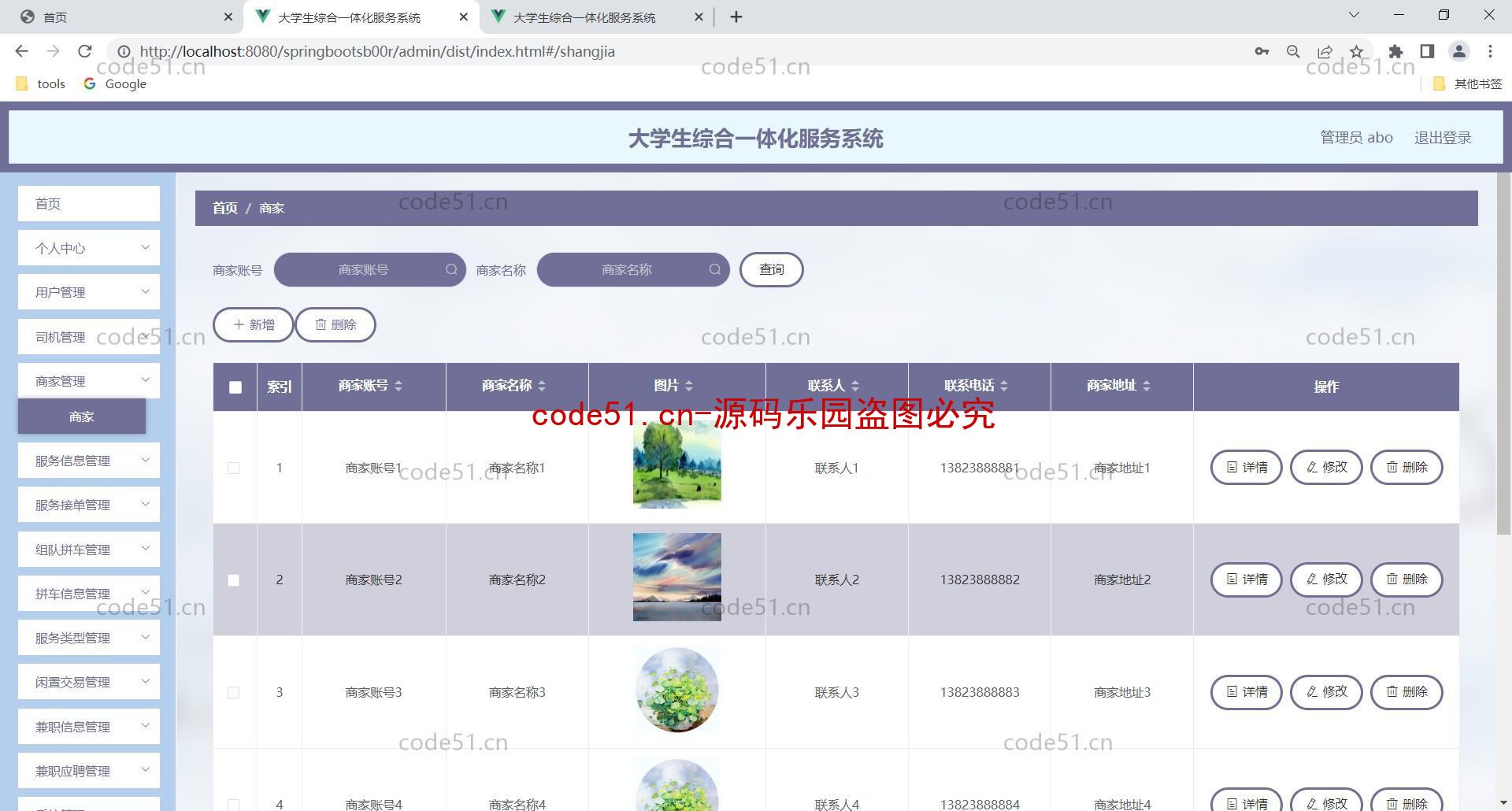
Task: Sort by 联系电话 column arrows
Action: point(1004,386)
